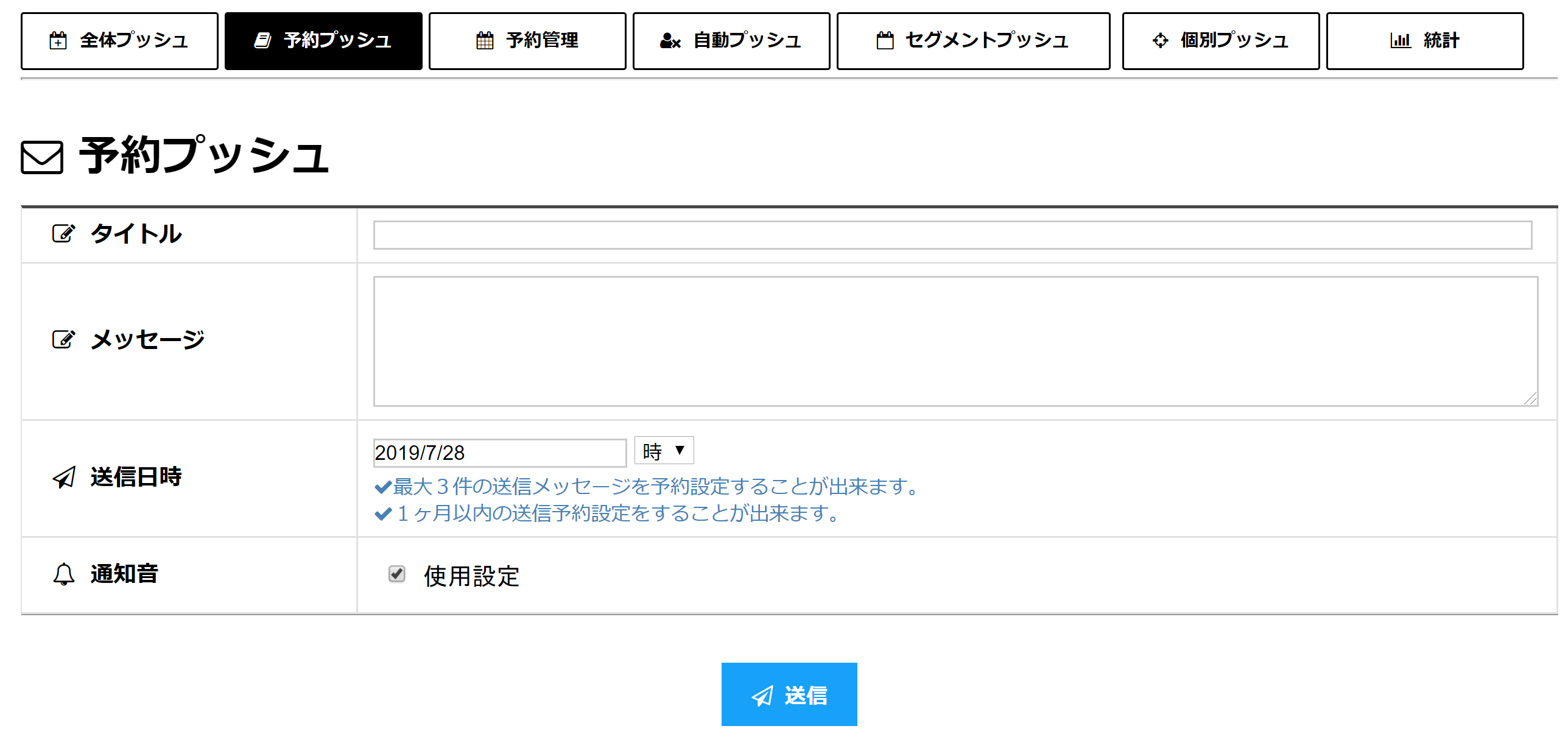
Task: Click inside the メッセージ text area
Action: [955, 341]
